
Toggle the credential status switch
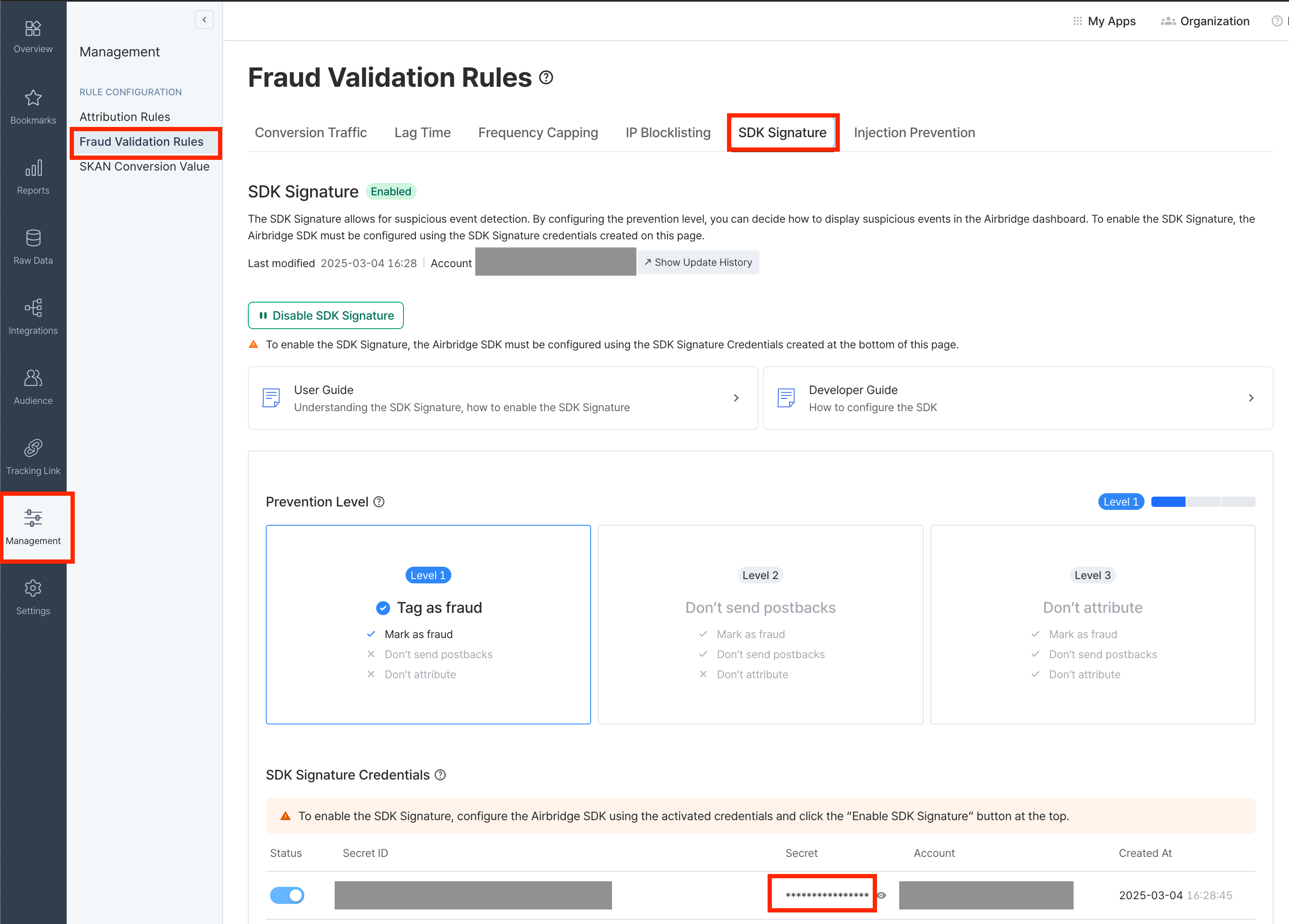287,895
